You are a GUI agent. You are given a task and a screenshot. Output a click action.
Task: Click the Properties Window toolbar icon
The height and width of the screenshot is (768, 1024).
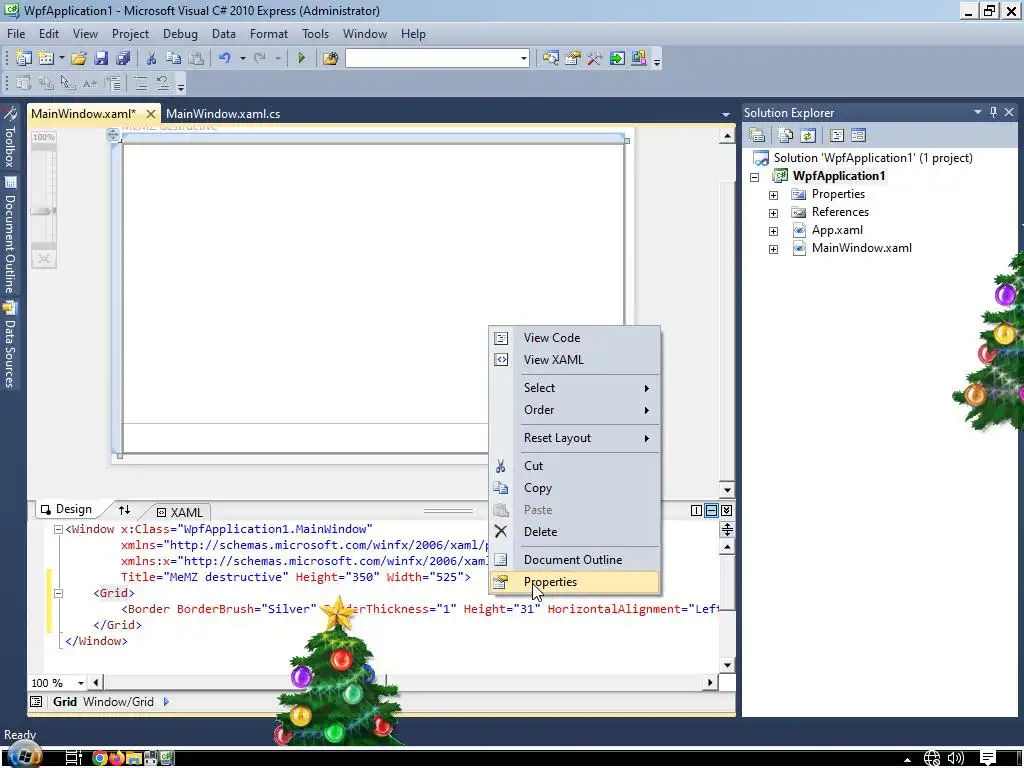pyautogui.click(x=573, y=59)
